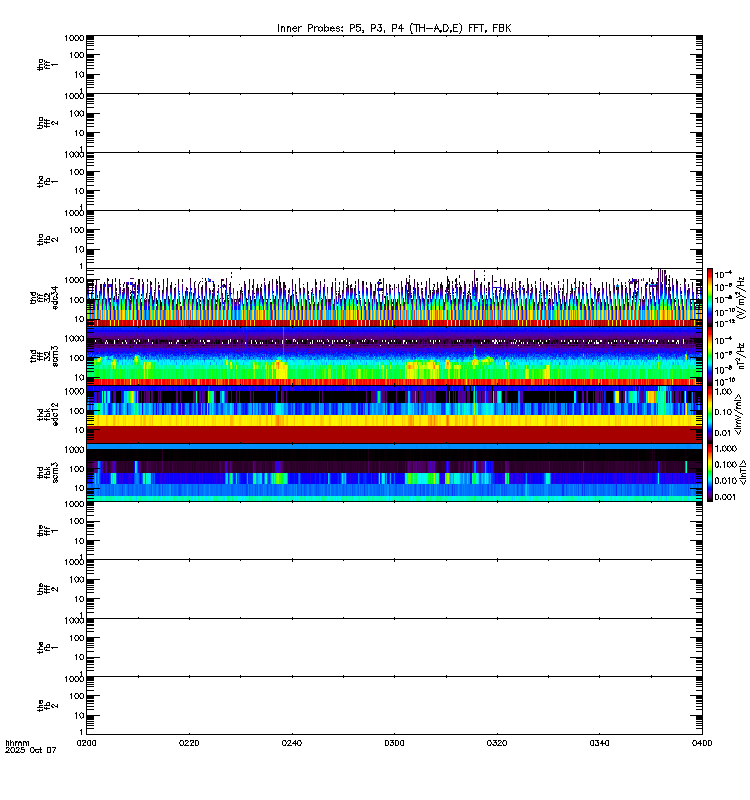The image size is (750, 800).
Task: Click the "2025 Oct 07" date label
Action: coord(31,751)
